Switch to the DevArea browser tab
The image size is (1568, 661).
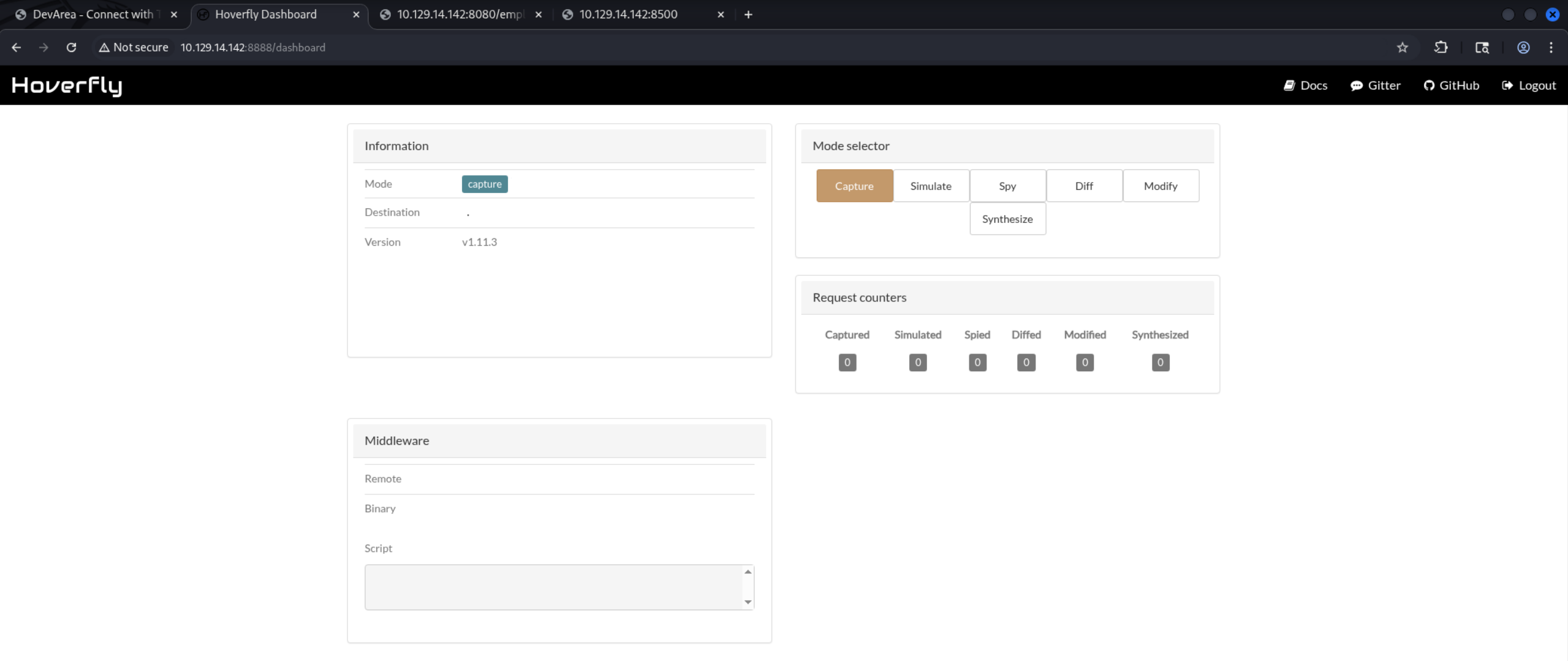click(x=92, y=15)
